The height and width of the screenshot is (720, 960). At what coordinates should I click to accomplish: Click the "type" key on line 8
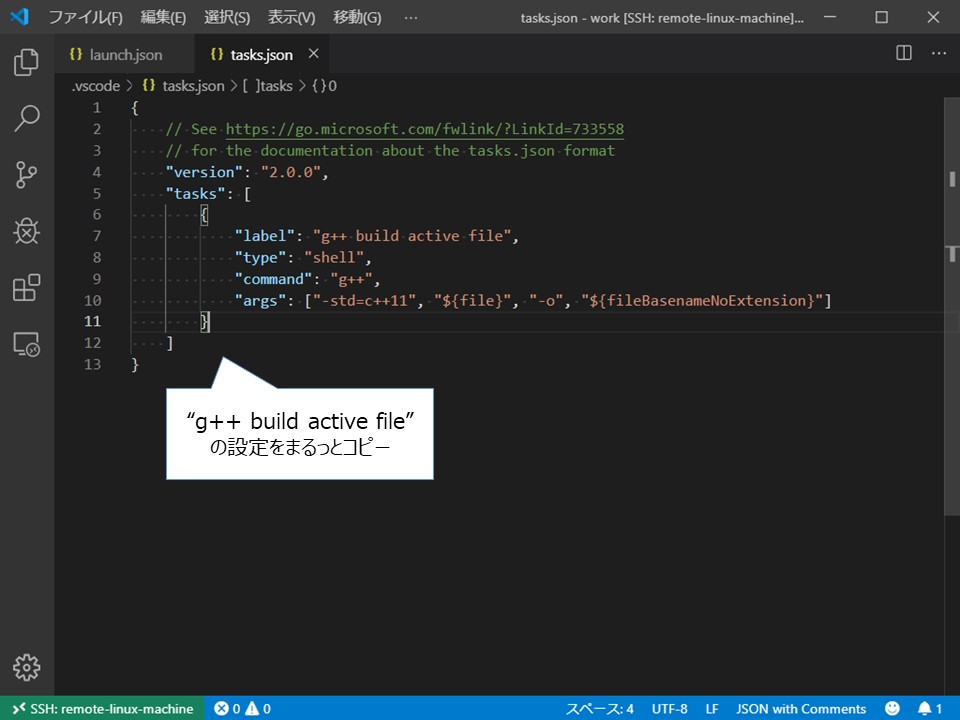(261, 258)
